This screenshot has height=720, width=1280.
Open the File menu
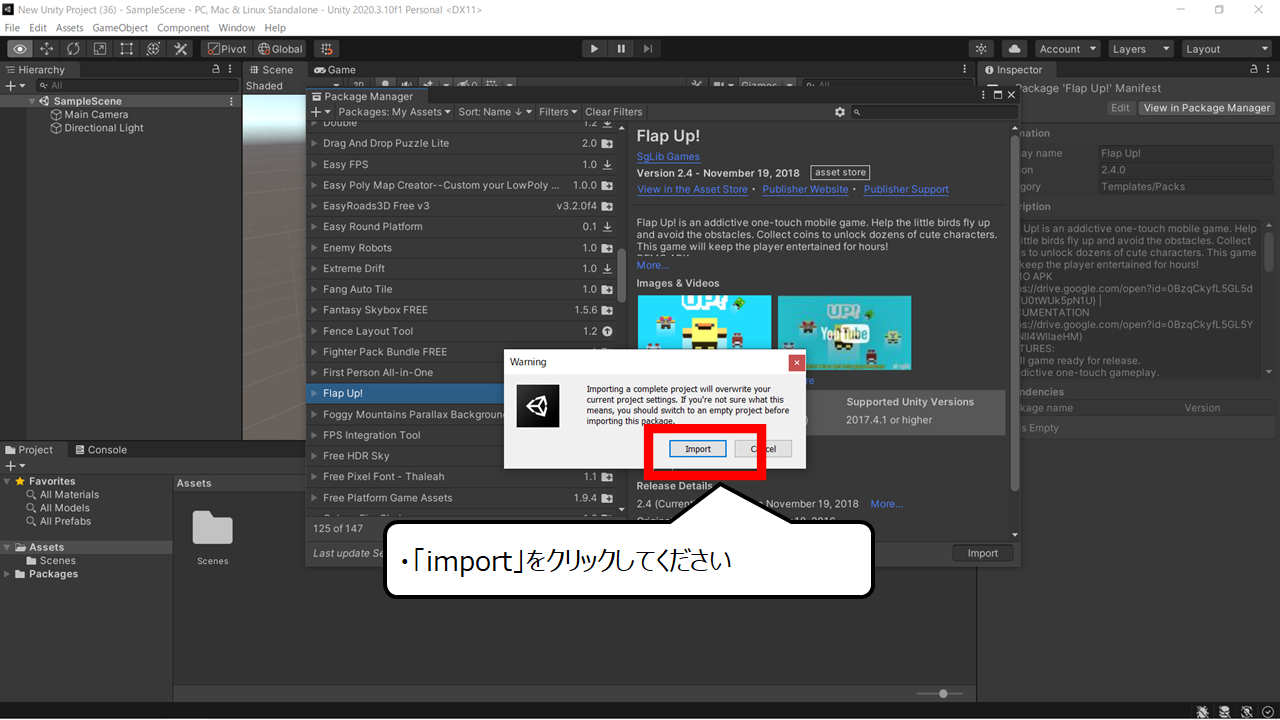click(12, 28)
